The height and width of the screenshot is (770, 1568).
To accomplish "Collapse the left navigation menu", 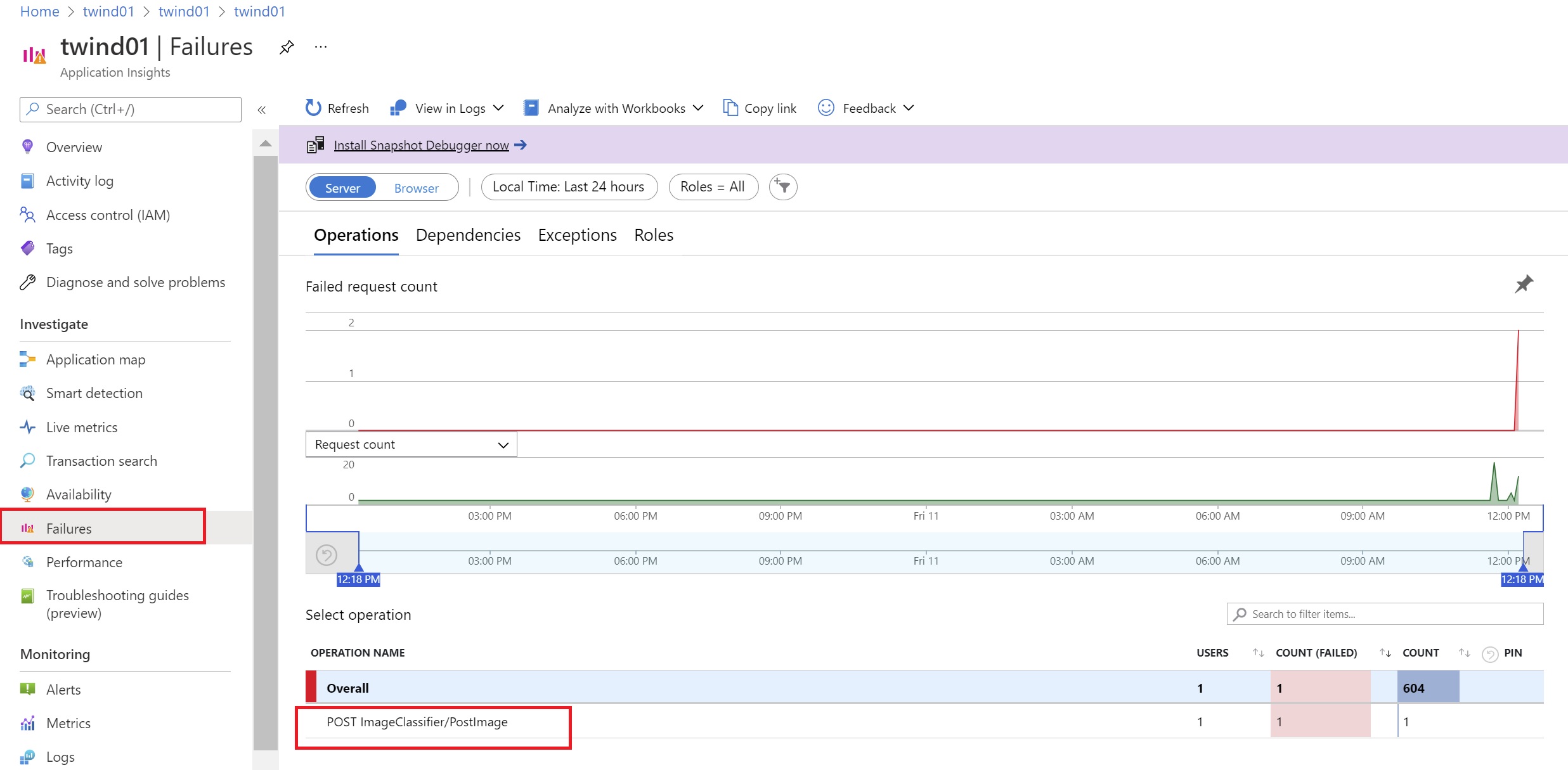I will [x=261, y=110].
